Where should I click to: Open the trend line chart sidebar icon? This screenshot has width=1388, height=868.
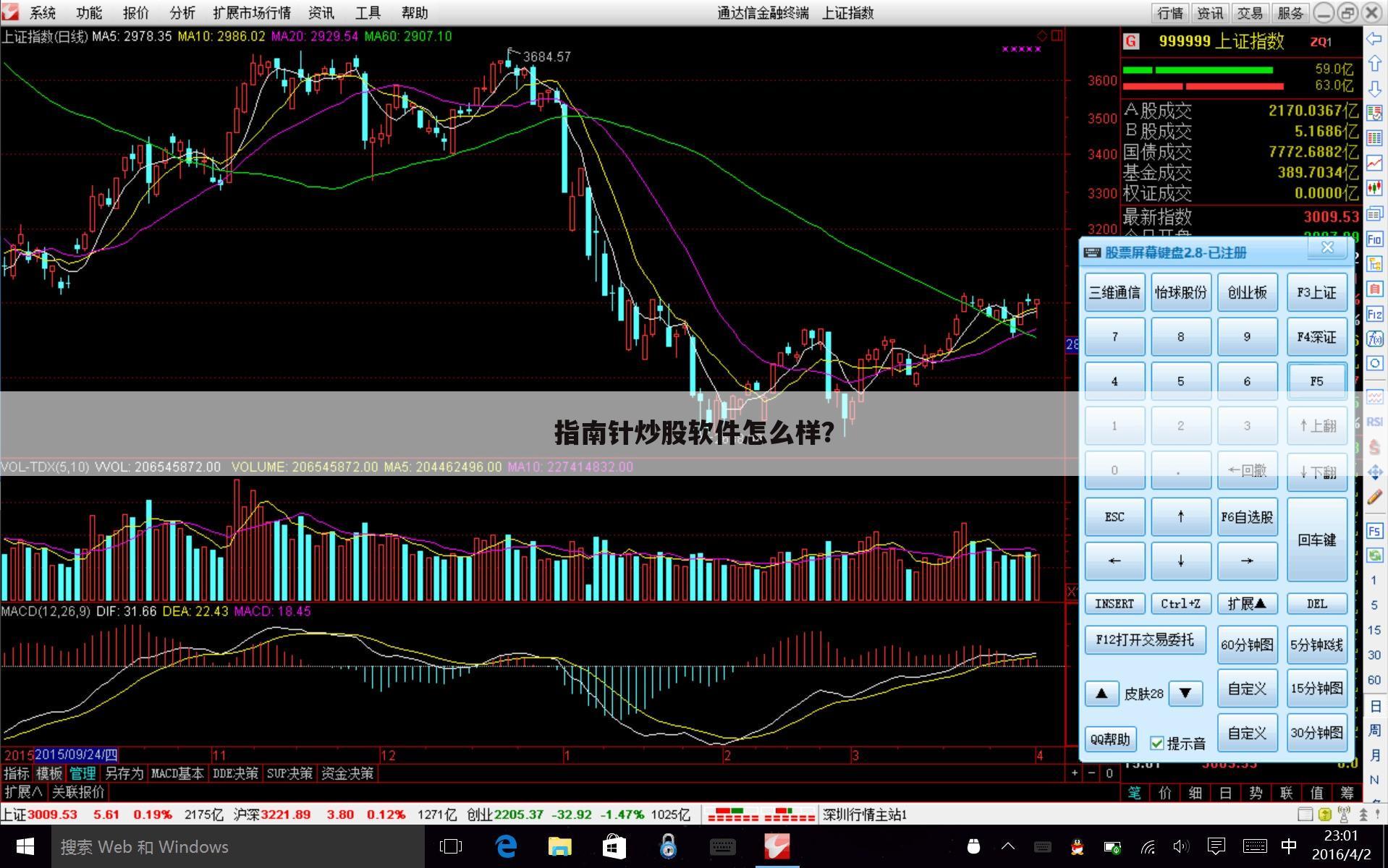(1374, 163)
